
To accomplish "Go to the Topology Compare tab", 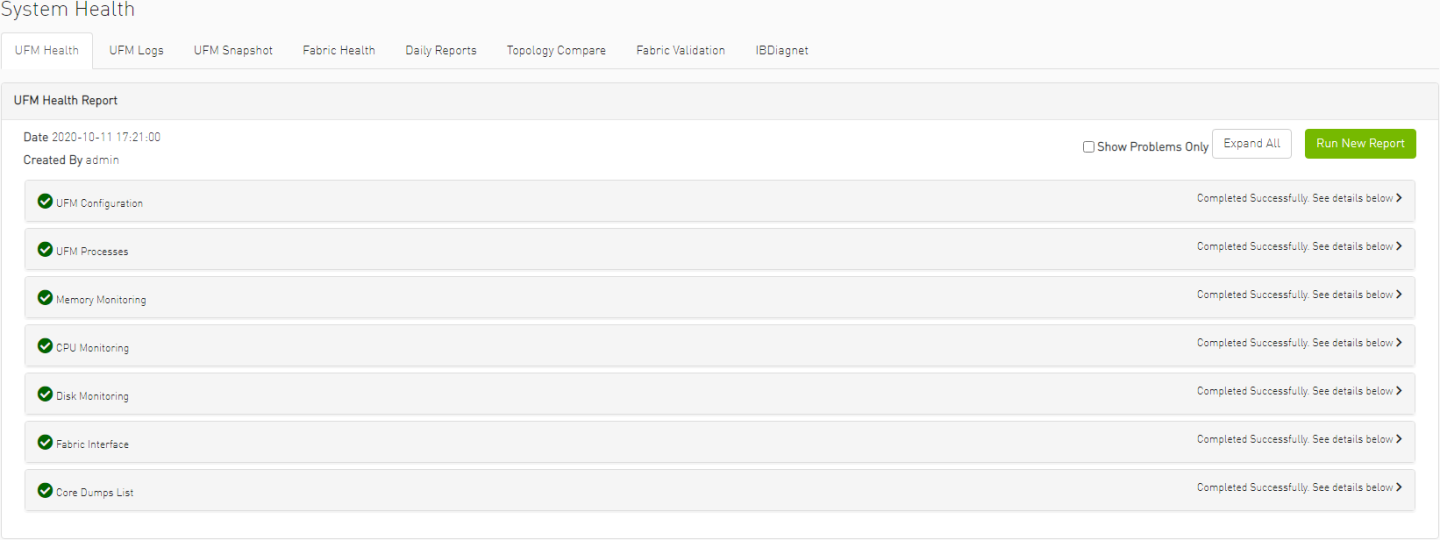I will 556,50.
